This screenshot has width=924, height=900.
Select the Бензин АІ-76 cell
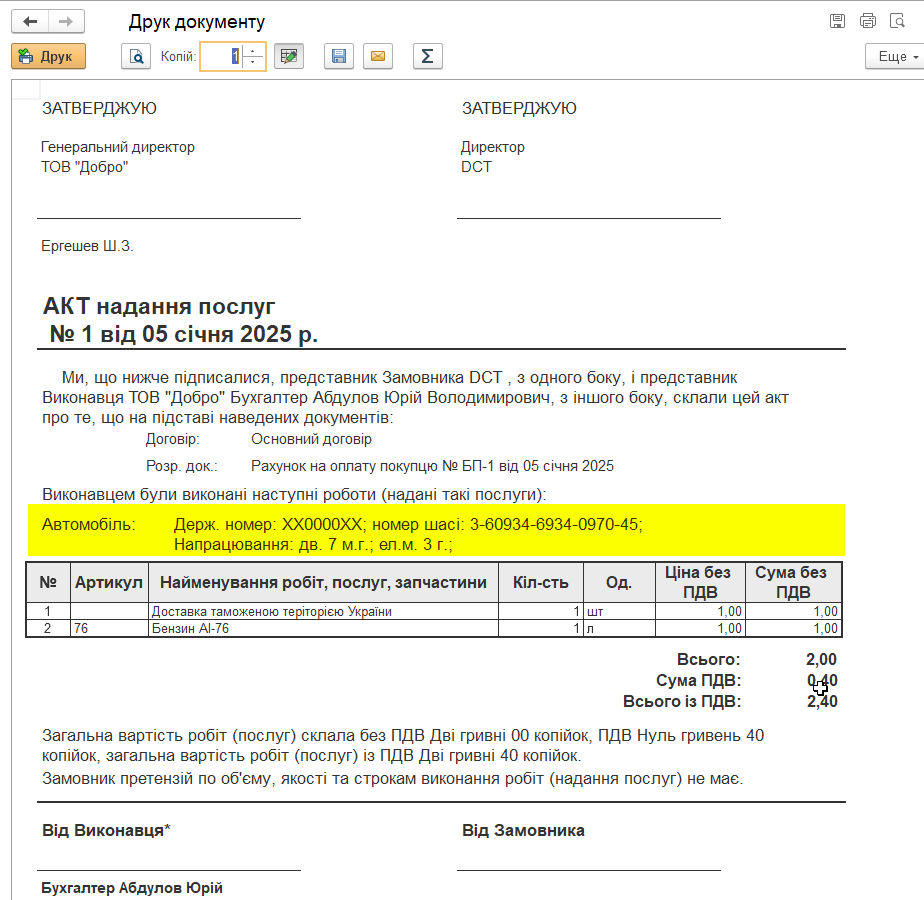click(323, 628)
